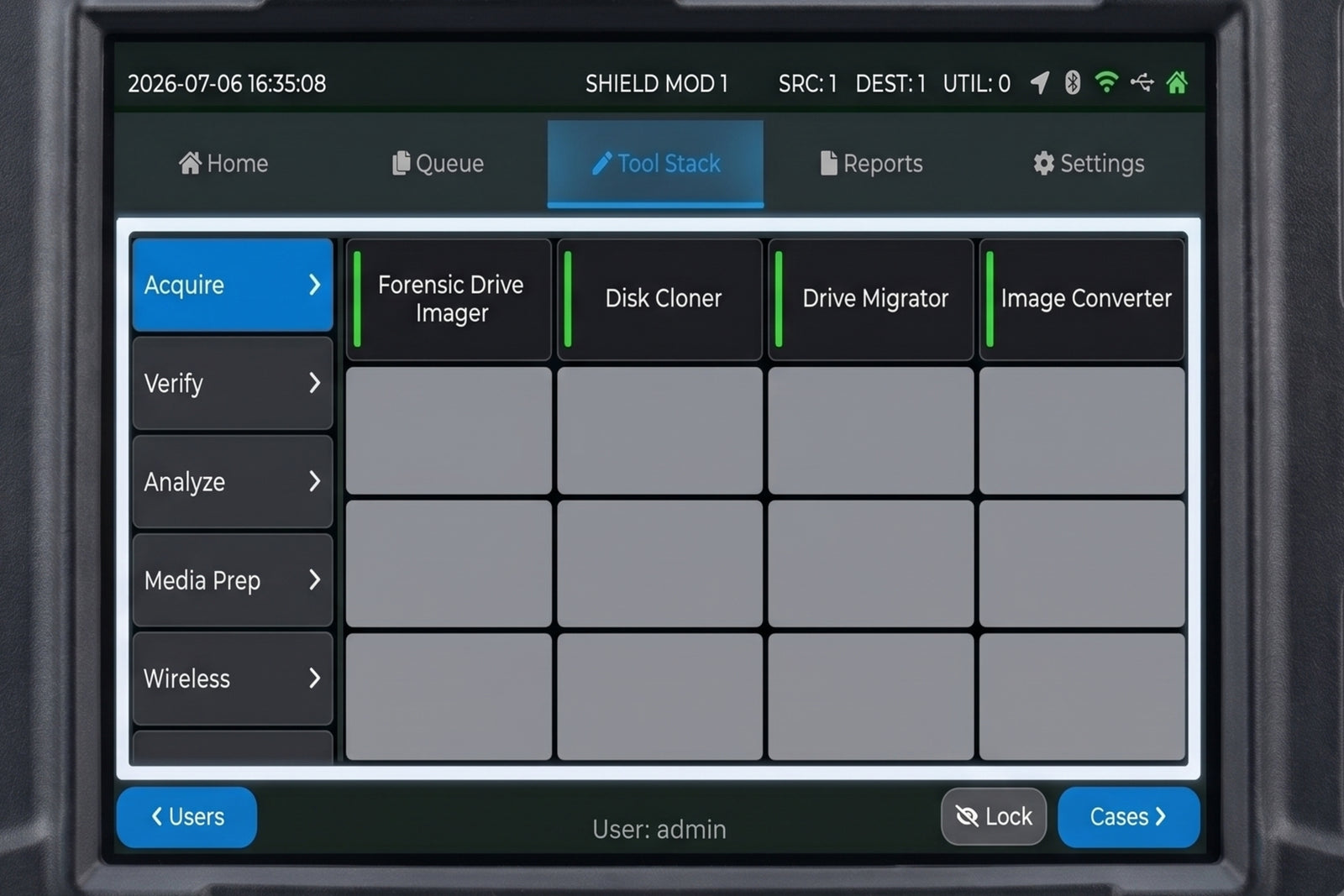Select the Acquire category

coord(233,285)
